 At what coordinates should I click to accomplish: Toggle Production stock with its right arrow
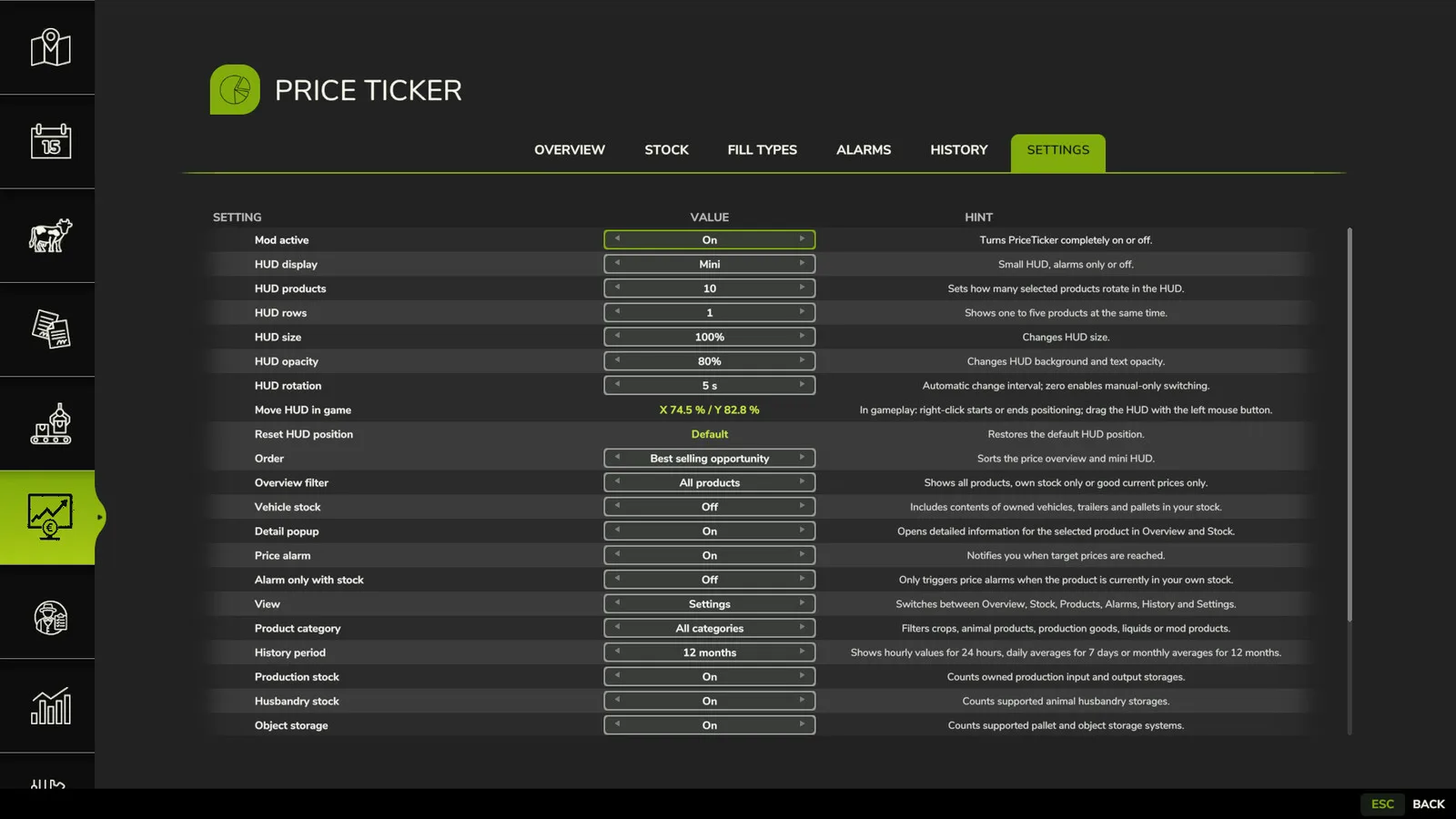(802, 676)
